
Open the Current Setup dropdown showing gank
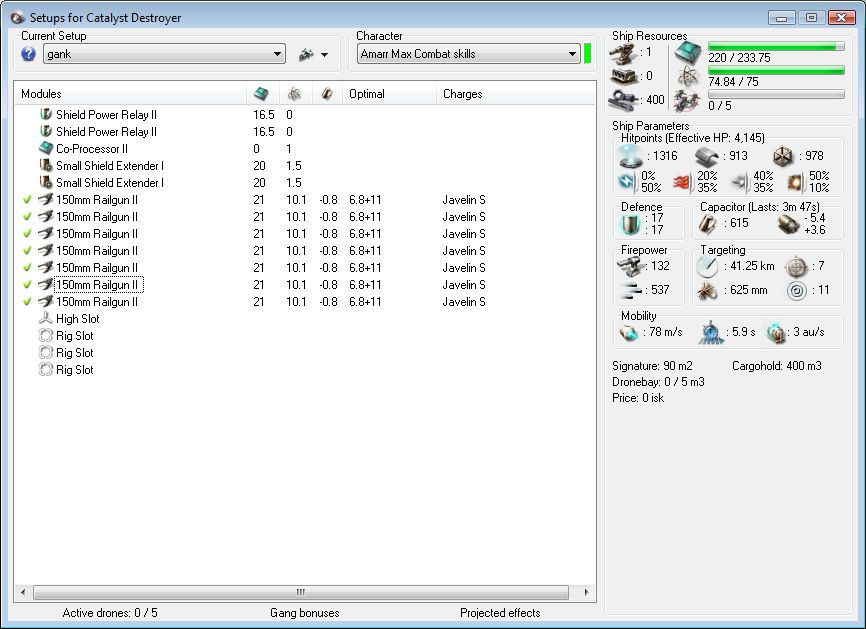pyautogui.click(x=165, y=54)
